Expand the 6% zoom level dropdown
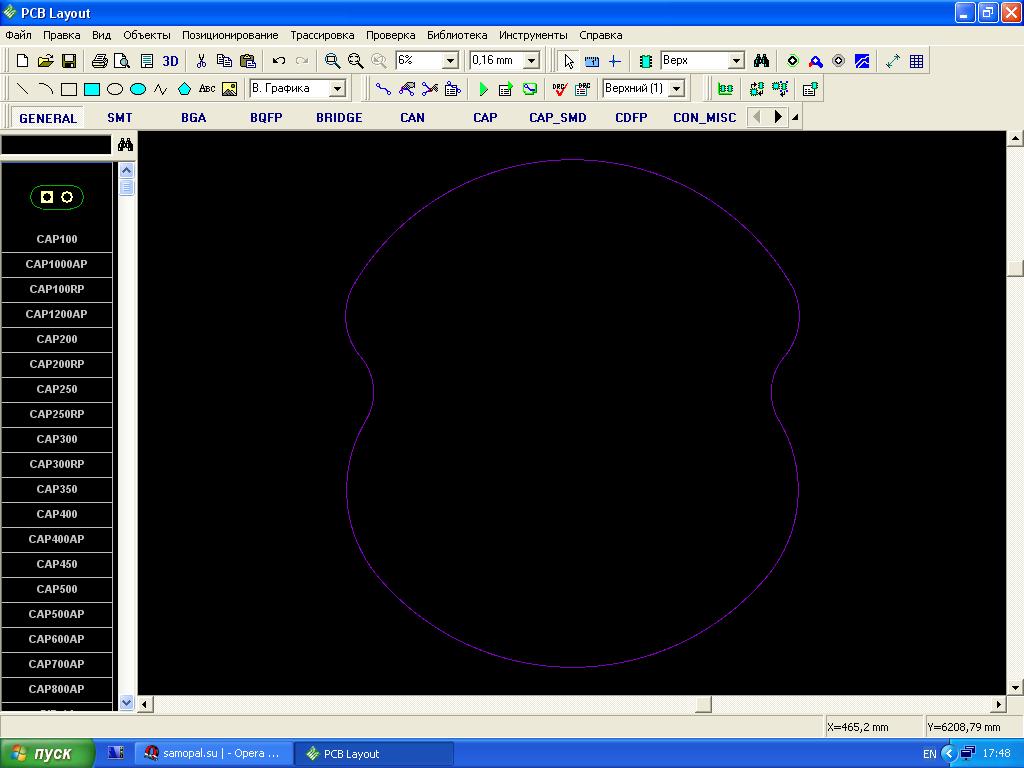This screenshot has width=1024, height=768. click(450, 61)
